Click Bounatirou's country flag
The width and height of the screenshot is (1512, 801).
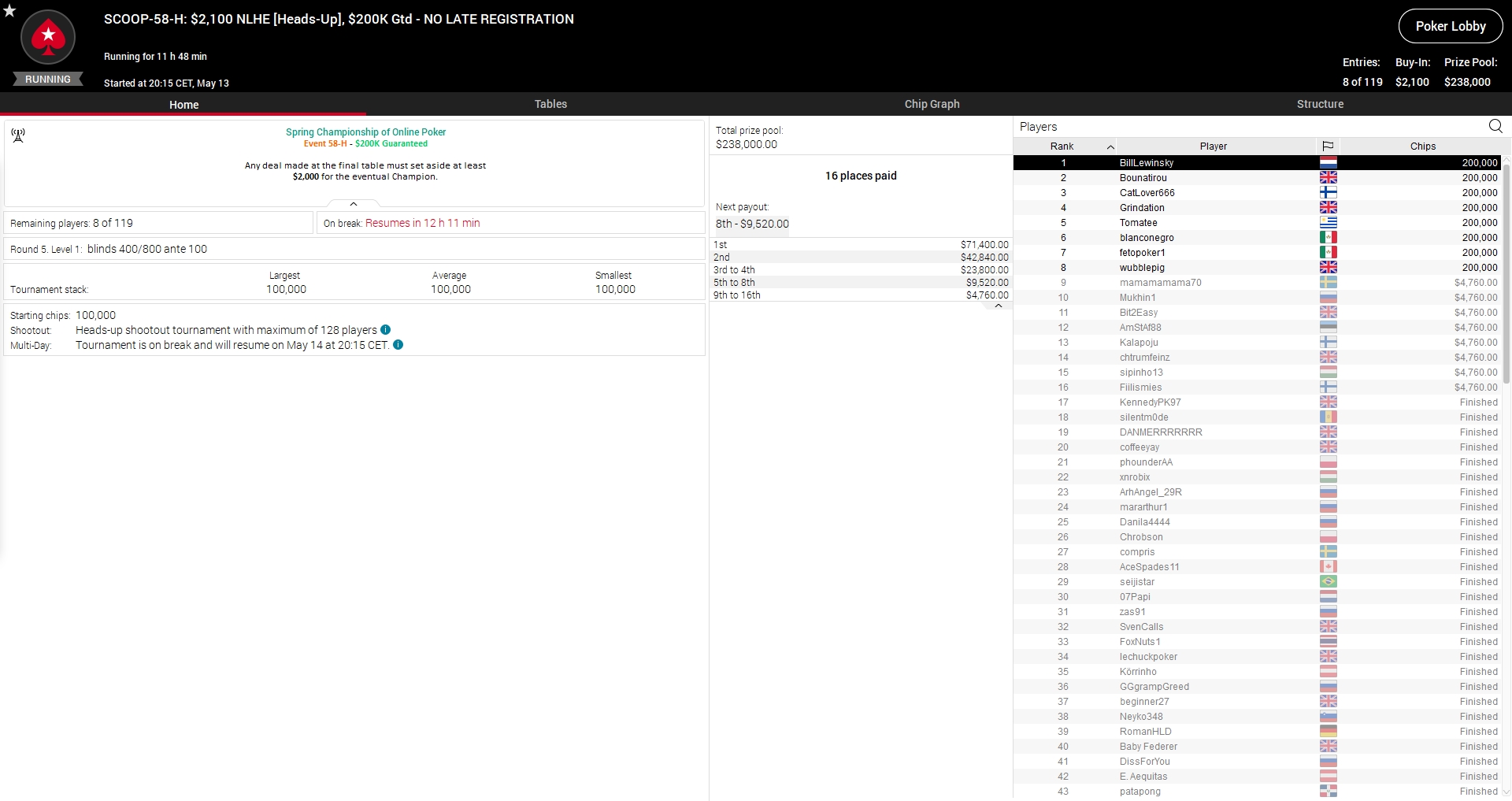[x=1329, y=178]
